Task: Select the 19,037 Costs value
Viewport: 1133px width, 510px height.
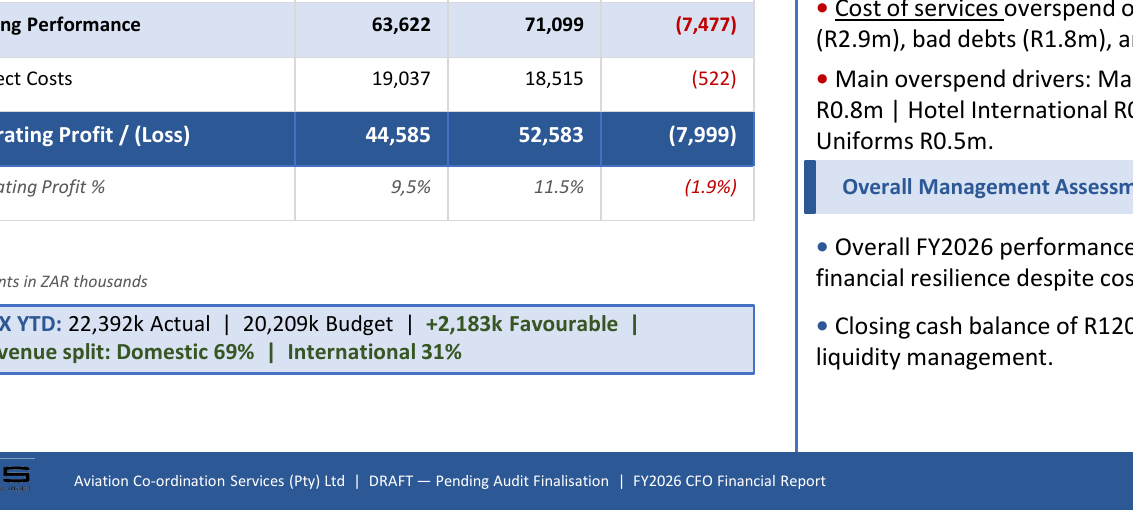Action: pos(401,79)
